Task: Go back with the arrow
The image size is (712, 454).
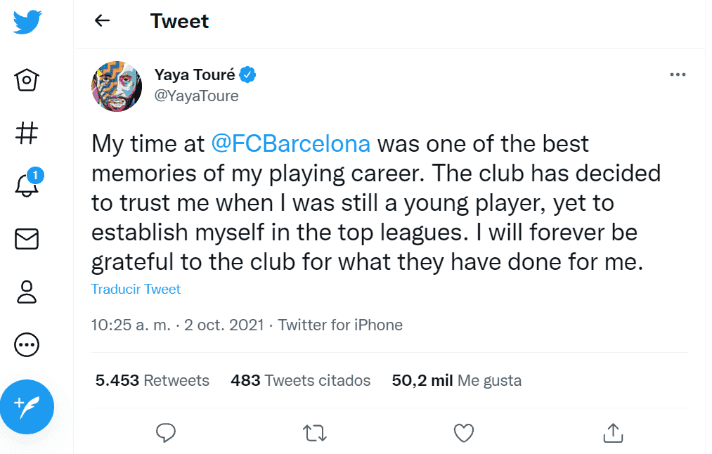Action: coord(102,21)
